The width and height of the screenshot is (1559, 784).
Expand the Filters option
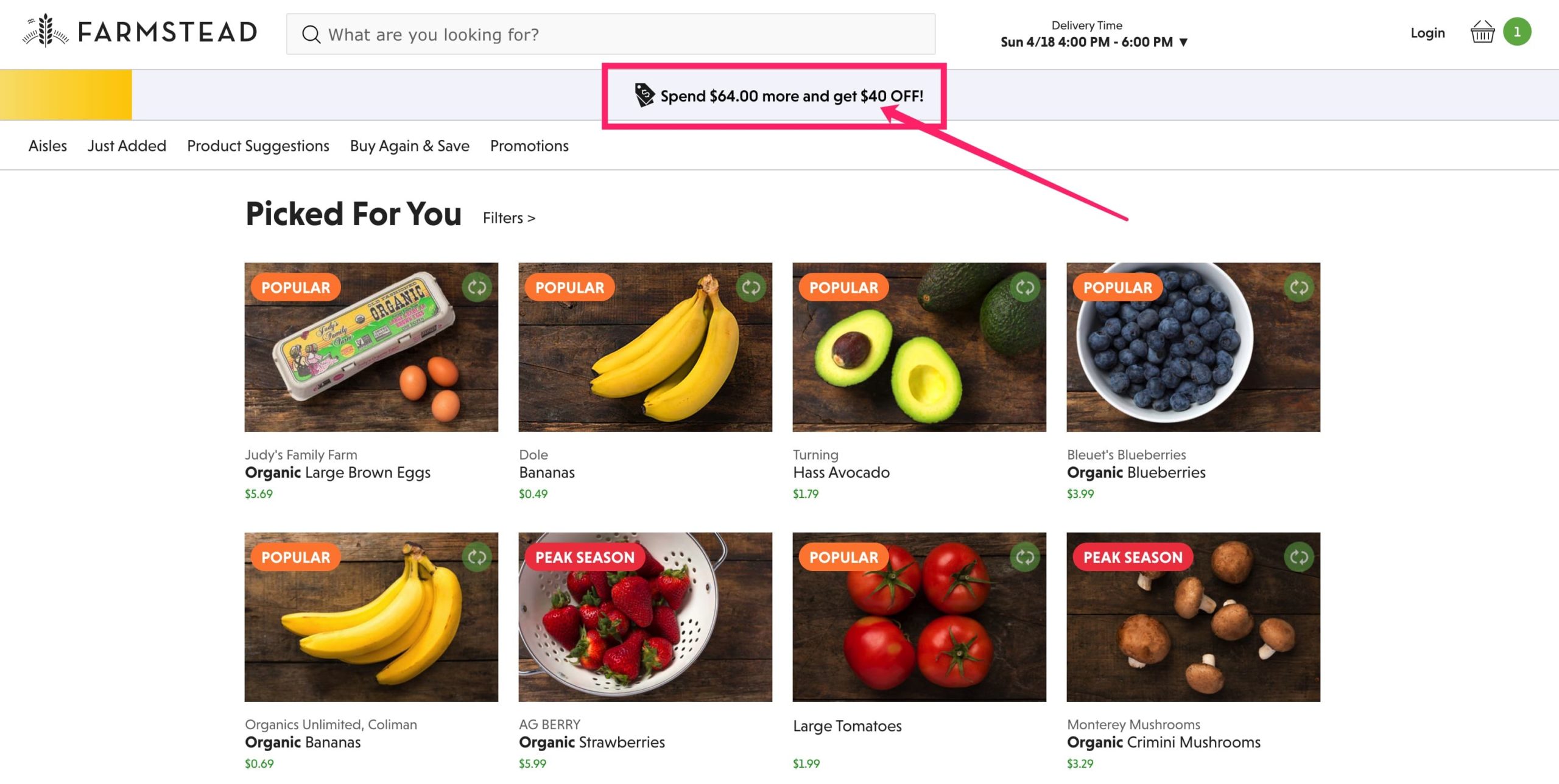pyautogui.click(x=509, y=218)
